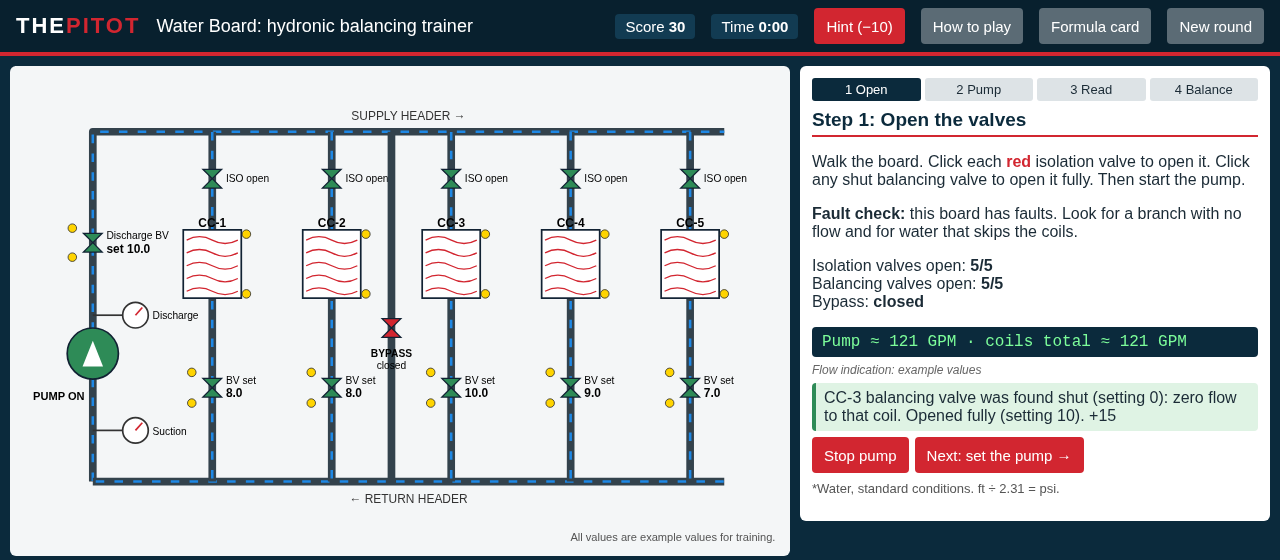Image resolution: width=1280 pixels, height=560 pixels.
Task: Click the green pump symbol
Action: 93,354
